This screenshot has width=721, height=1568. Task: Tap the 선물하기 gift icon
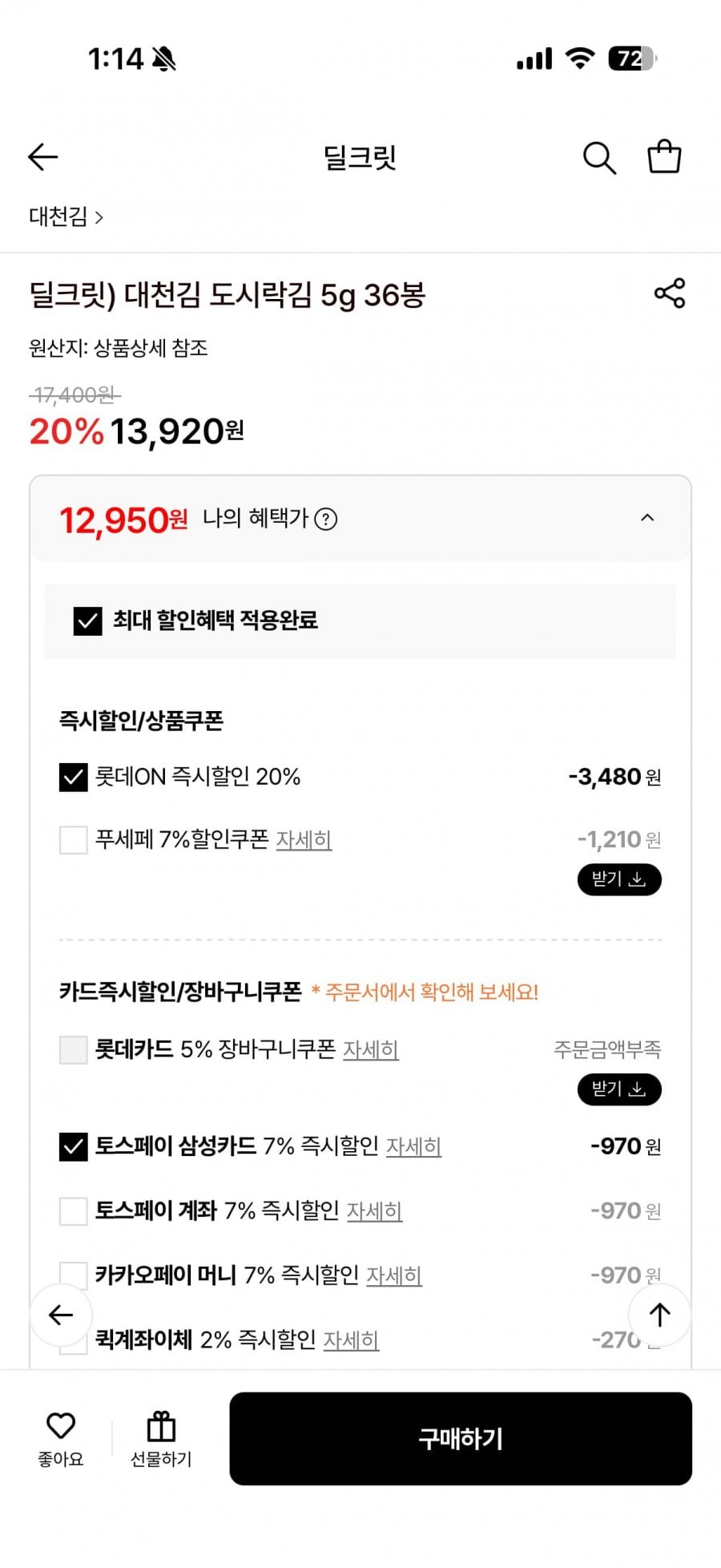(x=161, y=1428)
